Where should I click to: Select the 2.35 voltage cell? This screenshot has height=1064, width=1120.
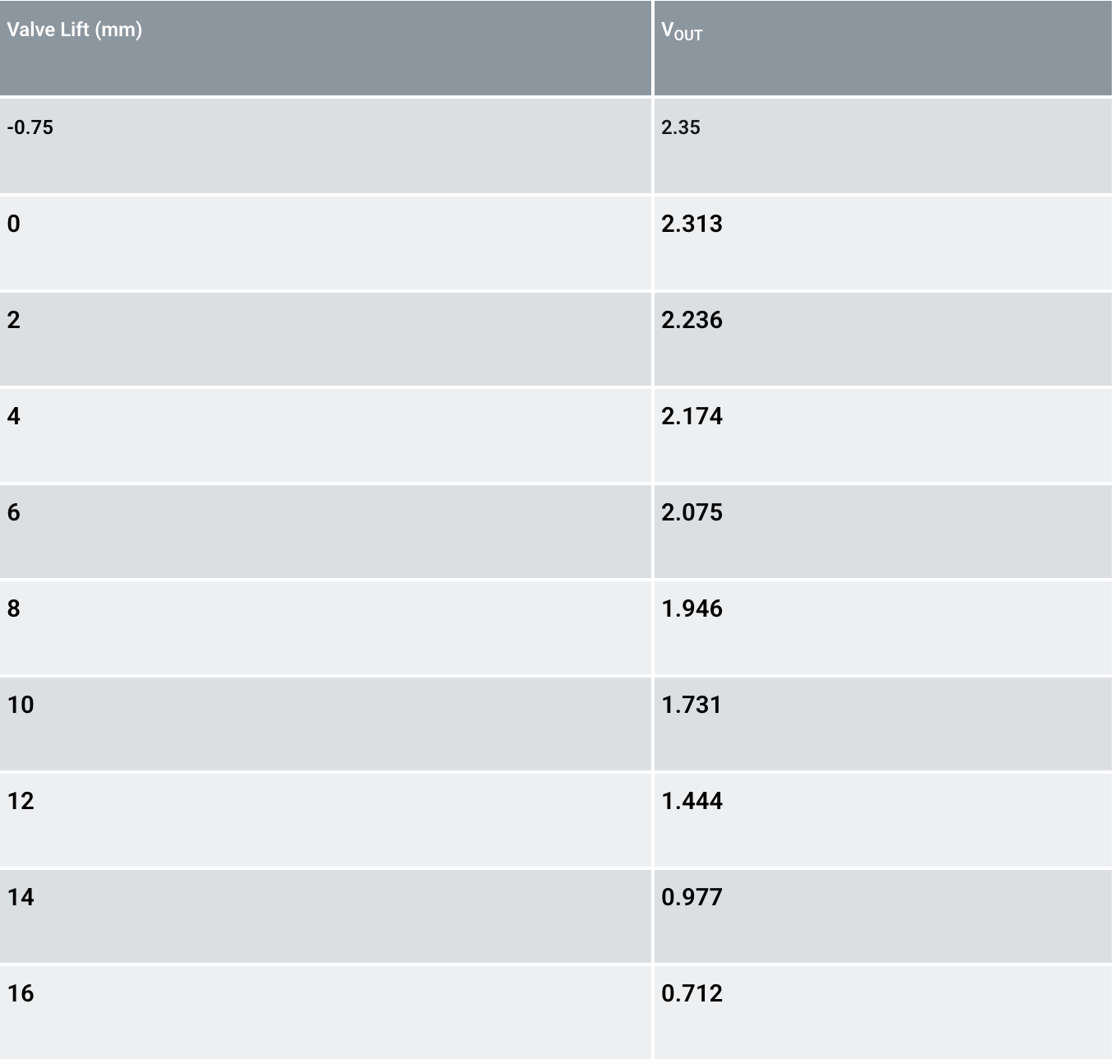[x=681, y=127]
